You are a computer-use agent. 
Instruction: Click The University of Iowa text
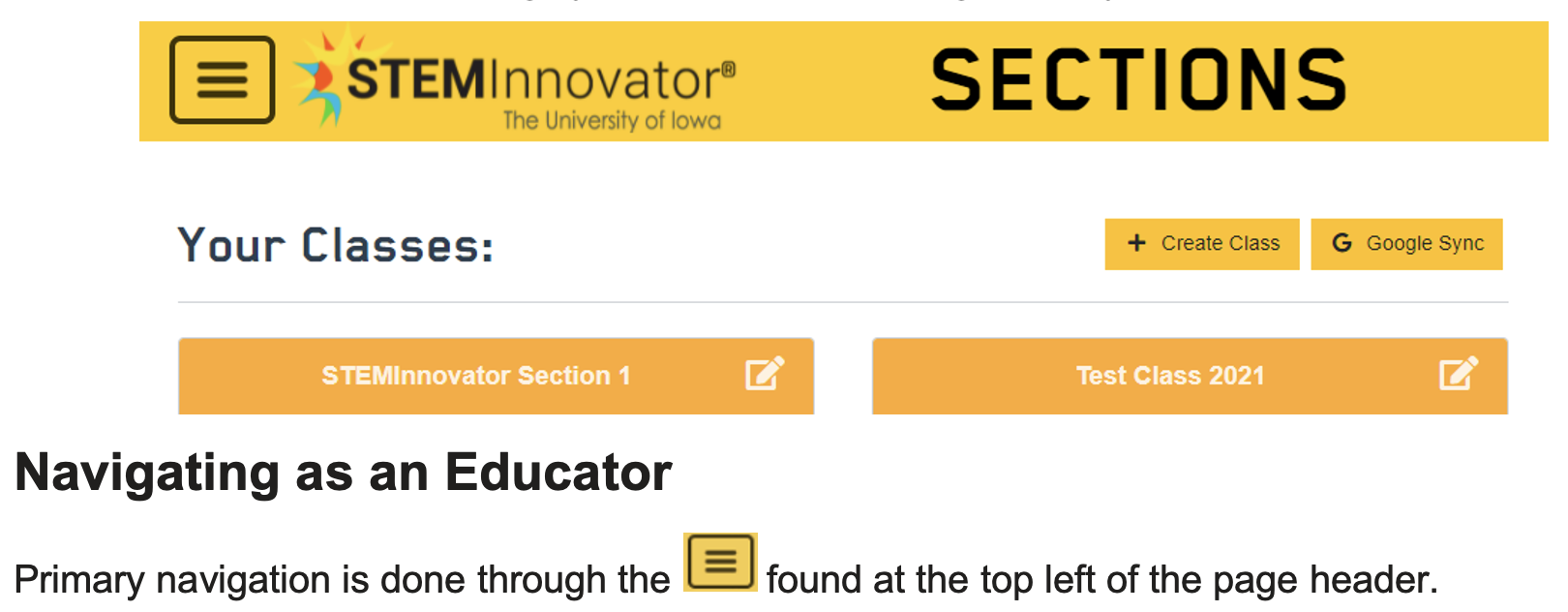pyautogui.click(x=612, y=121)
